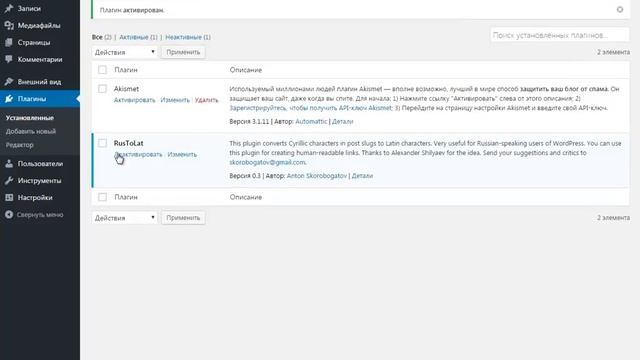Click the Свернуть меню label
640x360 pixels.
40,215
